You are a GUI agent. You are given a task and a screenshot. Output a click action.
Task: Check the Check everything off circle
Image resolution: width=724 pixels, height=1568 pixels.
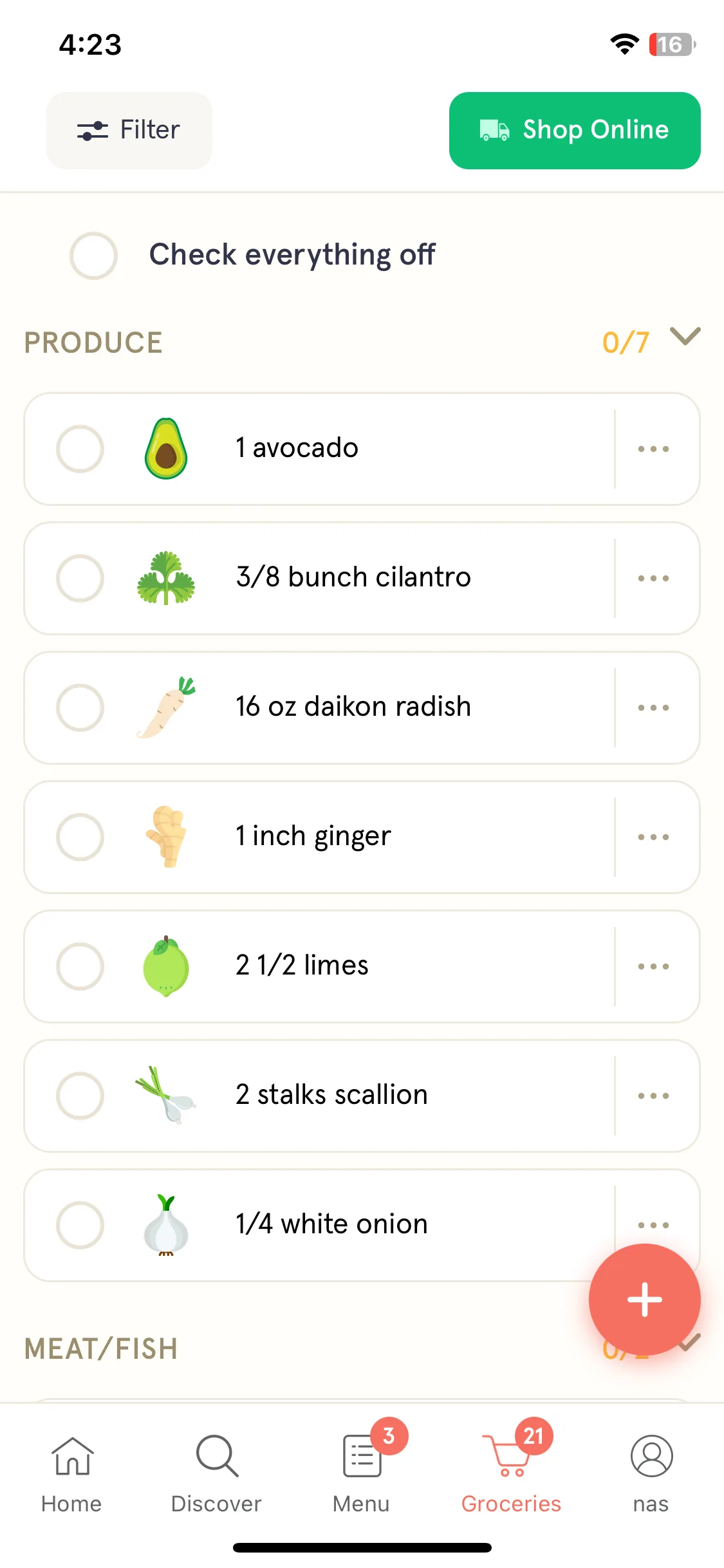[x=93, y=256]
